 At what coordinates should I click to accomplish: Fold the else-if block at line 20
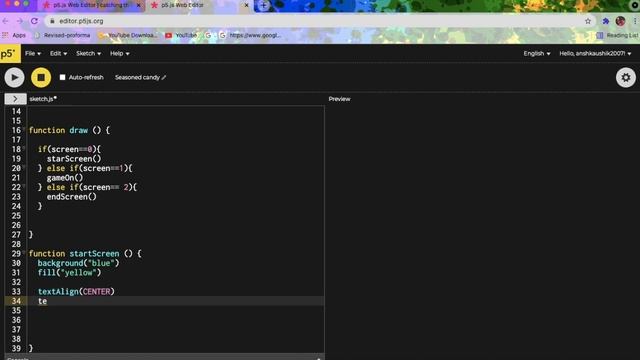24,167
